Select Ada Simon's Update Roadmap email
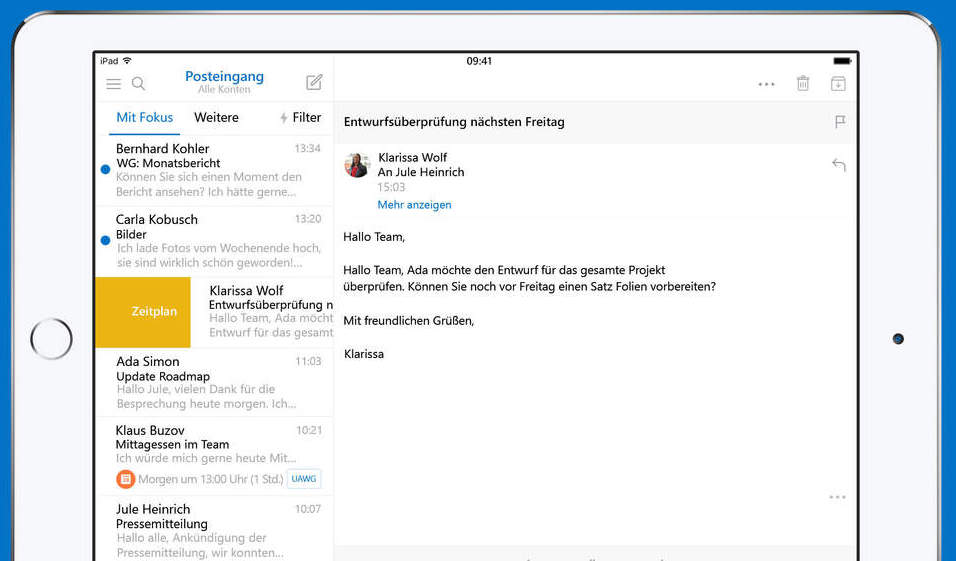Screen dimensions: 956x561 [215, 383]
